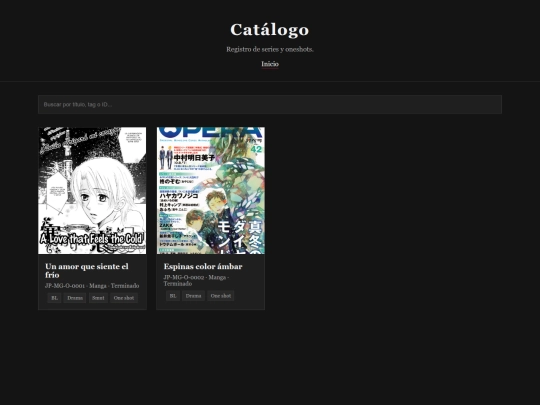The image size is (540, 405).
Task: Select the Drama tag on 'Un amor que siente el frío'
Action: pyautogui.click(x=75, y=298)
